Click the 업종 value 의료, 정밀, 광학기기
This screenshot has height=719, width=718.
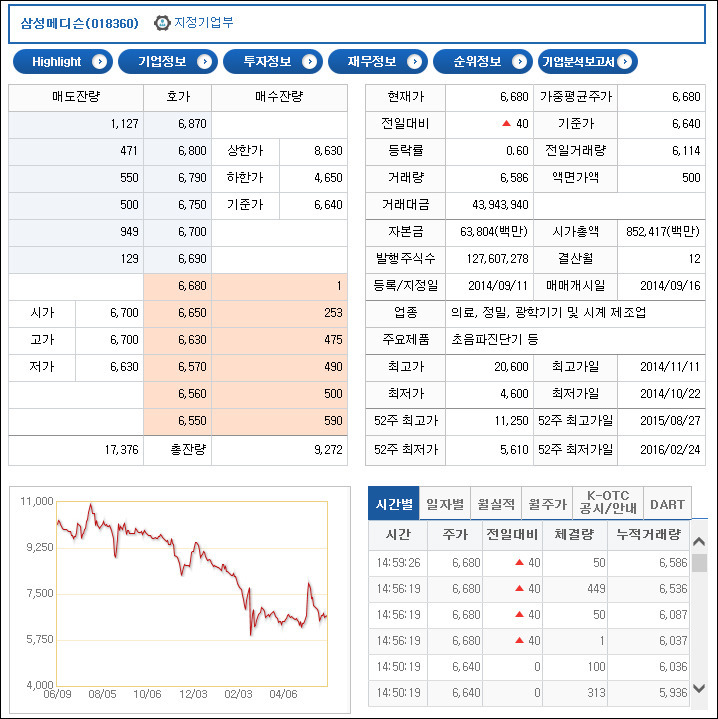coord(549,313)
